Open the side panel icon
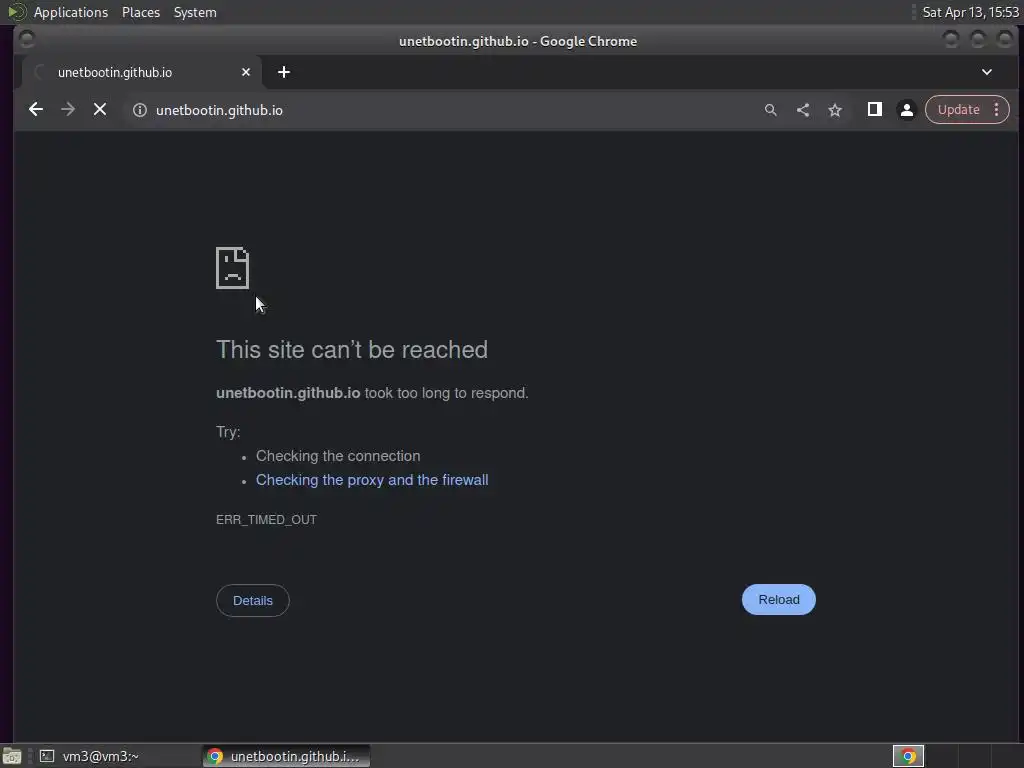 point(874,110)
